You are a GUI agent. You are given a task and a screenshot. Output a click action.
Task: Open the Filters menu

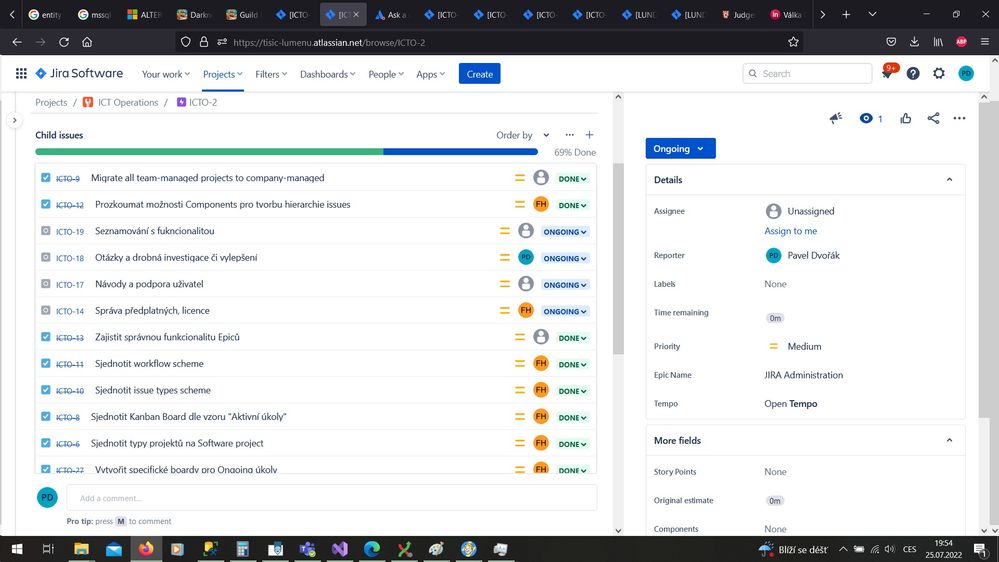click(271, 74)
